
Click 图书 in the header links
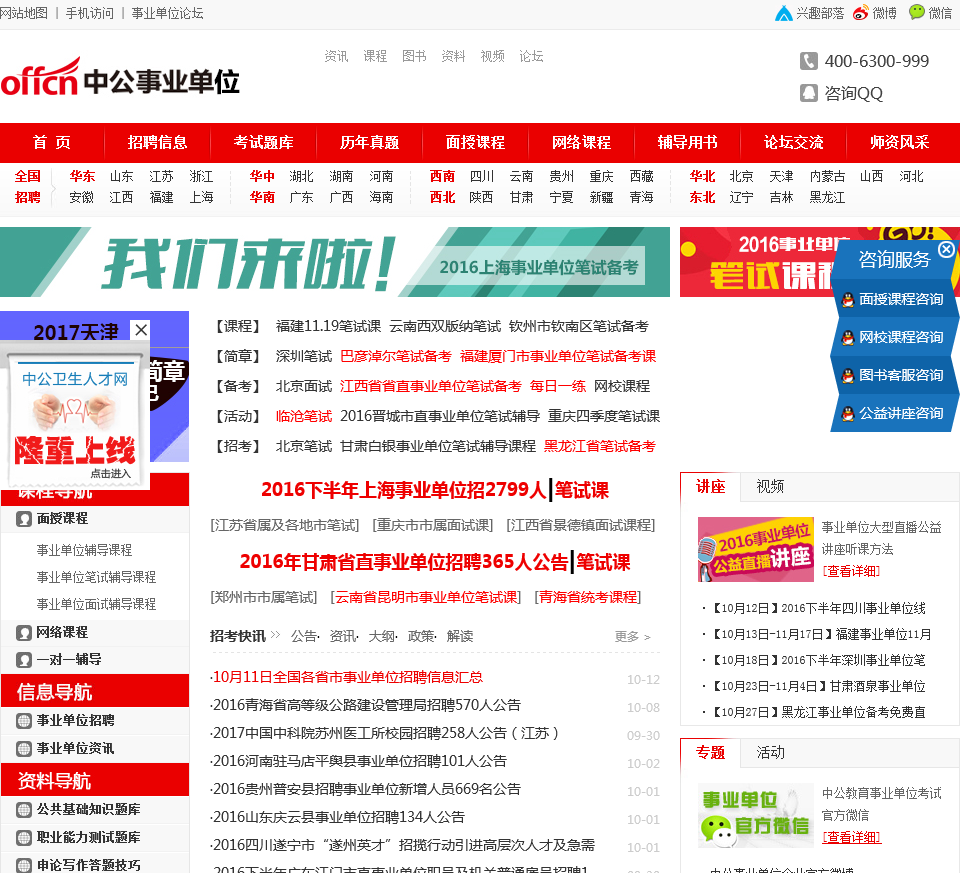[x=414, y=56]
